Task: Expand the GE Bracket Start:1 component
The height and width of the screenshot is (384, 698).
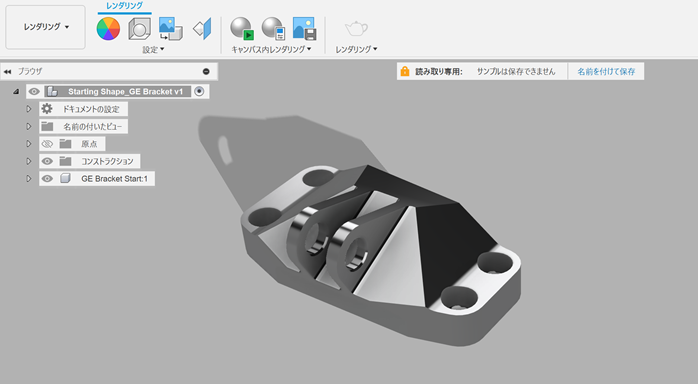Action: tap(28, 178)
